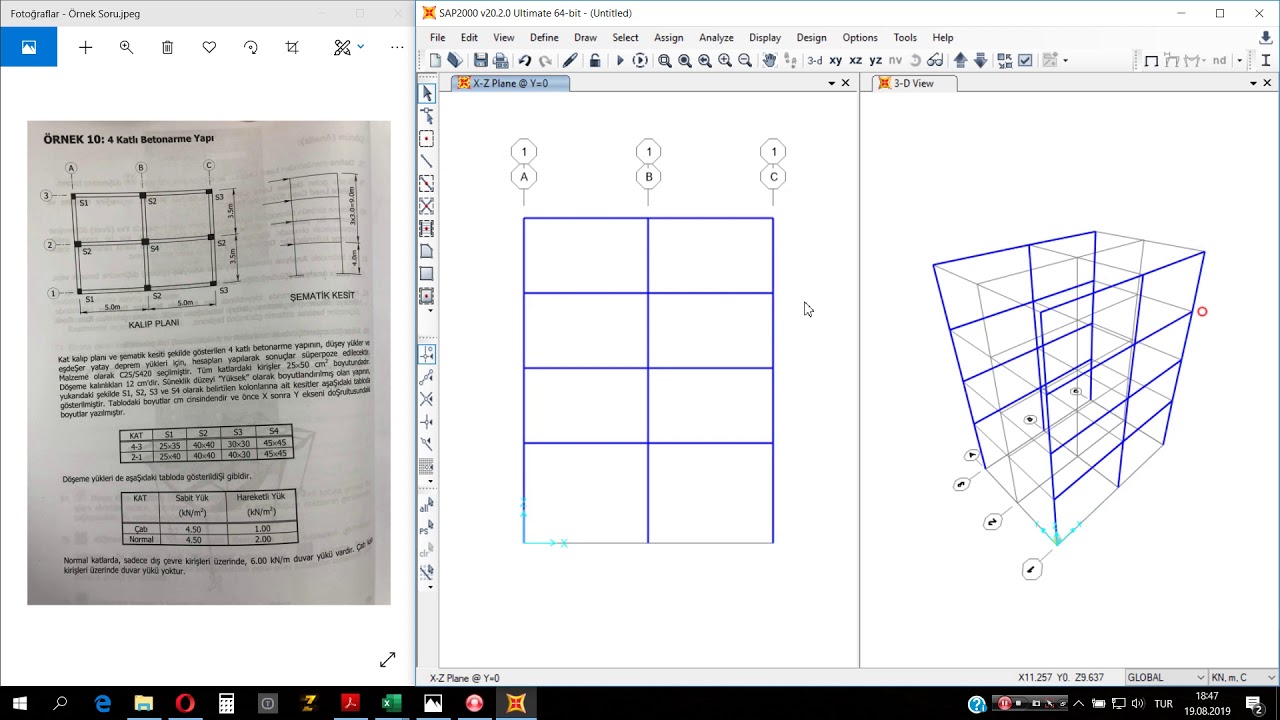Click the Undo arrow in SAP2000 toolbar
This screenshot has height=720, width=1280.
[525, 61]
